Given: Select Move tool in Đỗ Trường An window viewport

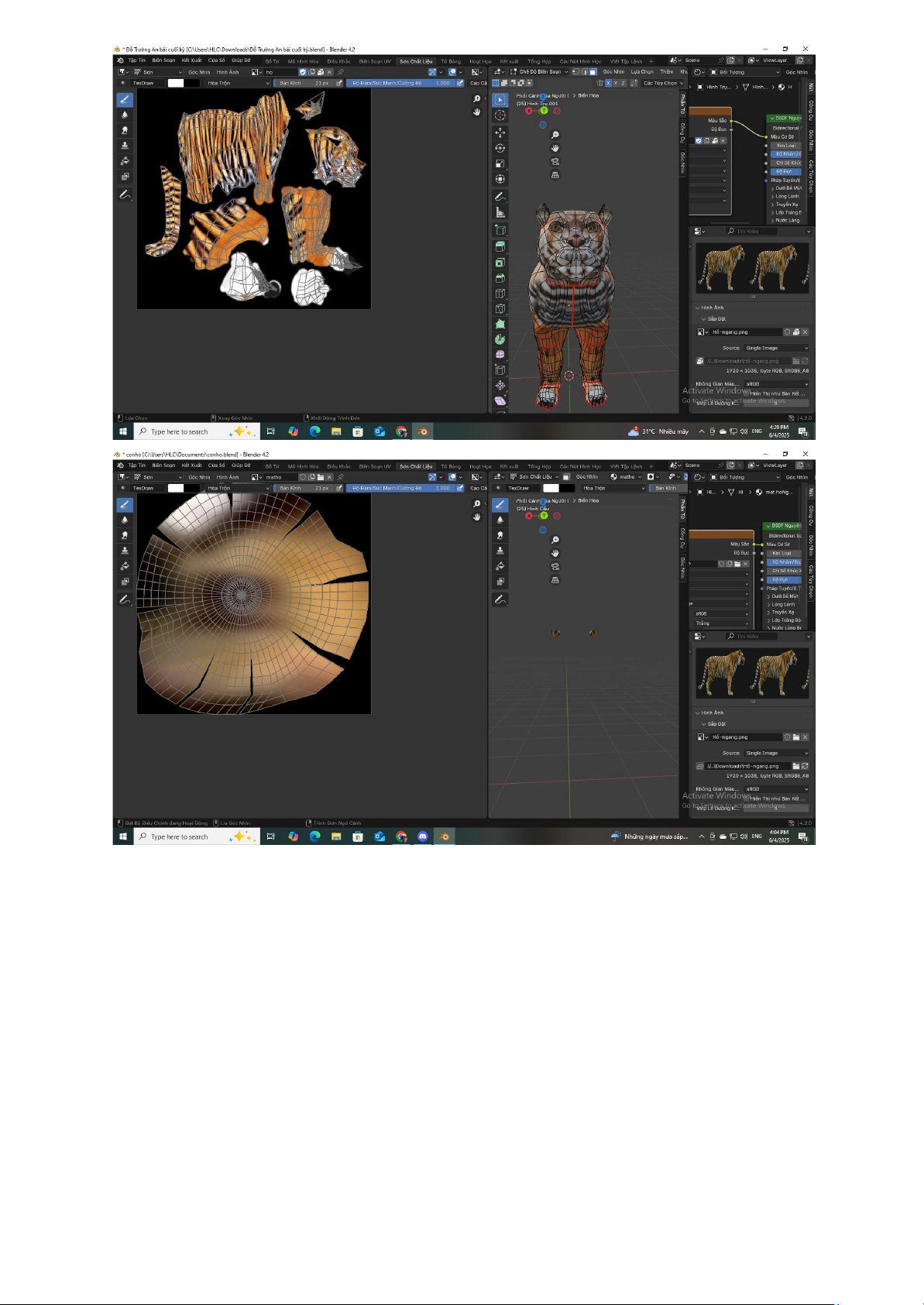Looking at the screenshot, I should (500, 133).
